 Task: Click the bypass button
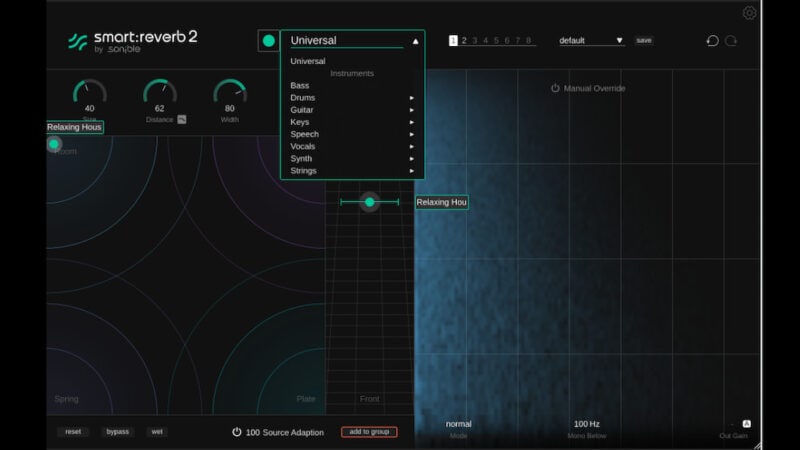click(x=118, y=432)
